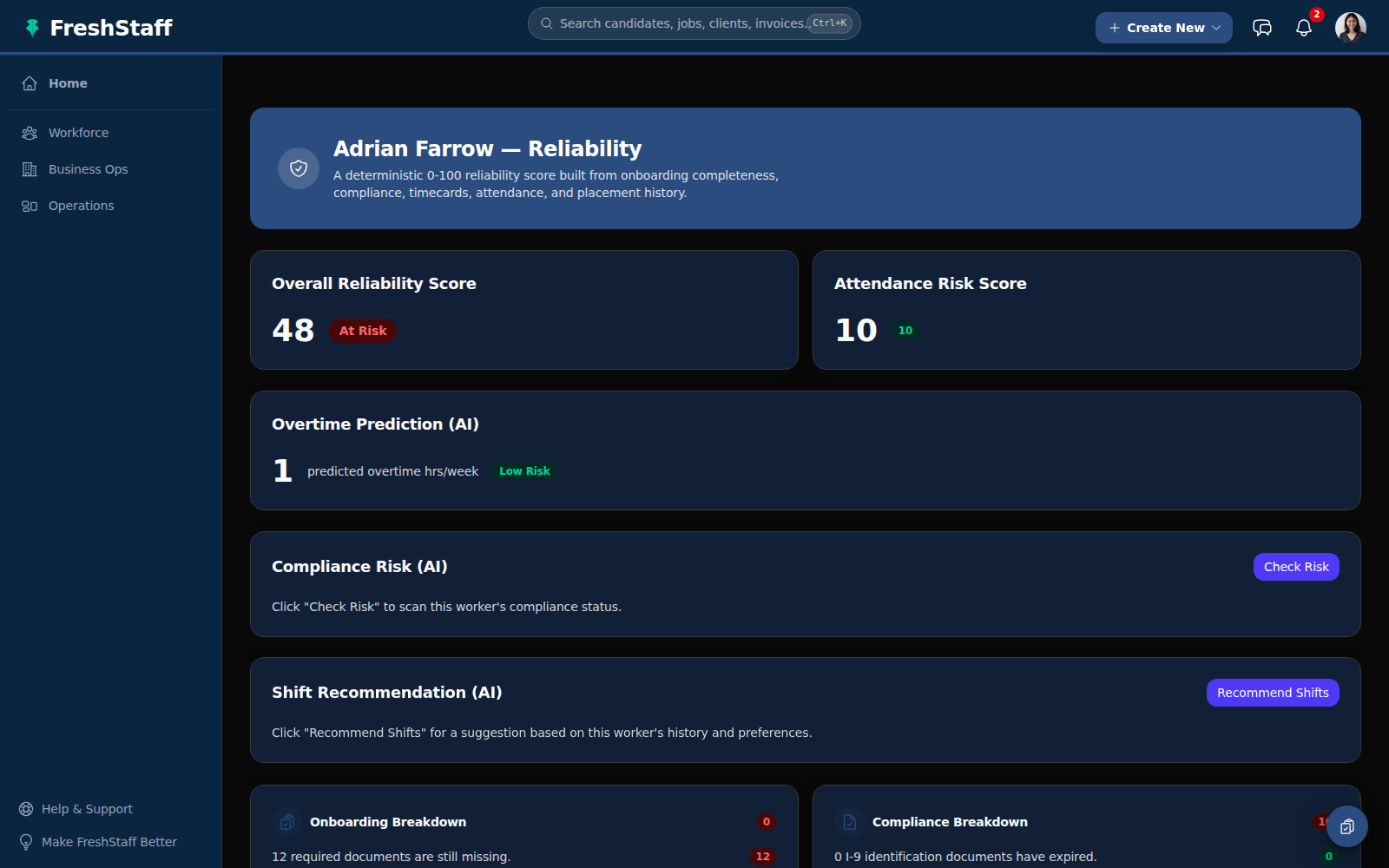Click the "A deterministic 0-100 reliability score" description
The image size is (1389, 868).
click(556, 184)
